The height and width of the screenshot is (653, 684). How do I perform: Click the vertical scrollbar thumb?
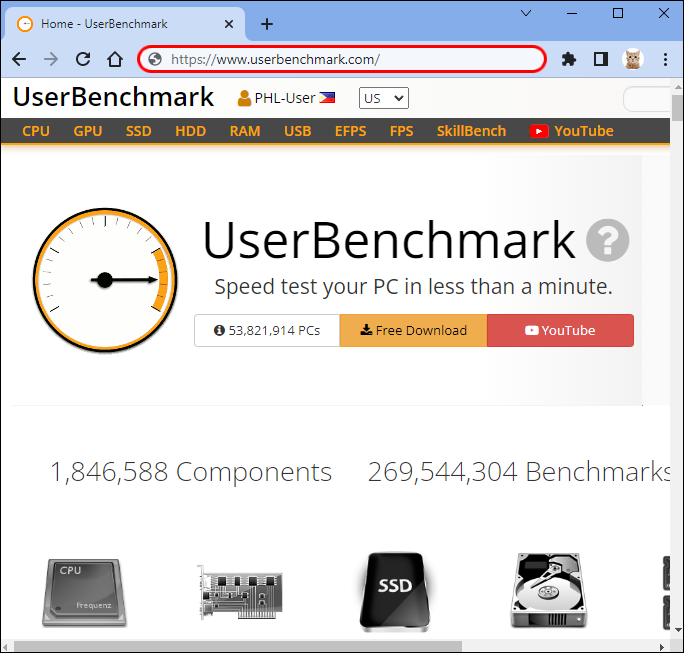[x=677, y=108]
